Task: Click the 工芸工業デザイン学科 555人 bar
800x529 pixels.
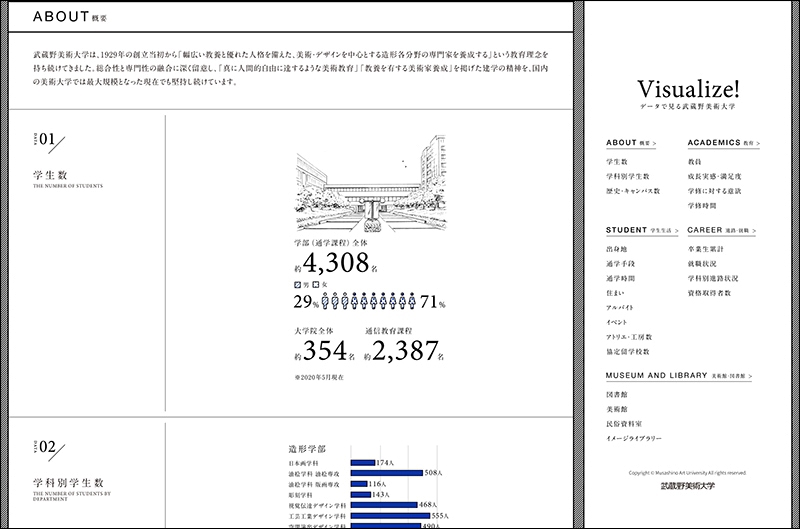Action: pyautogui.click(x=390, y=516)
